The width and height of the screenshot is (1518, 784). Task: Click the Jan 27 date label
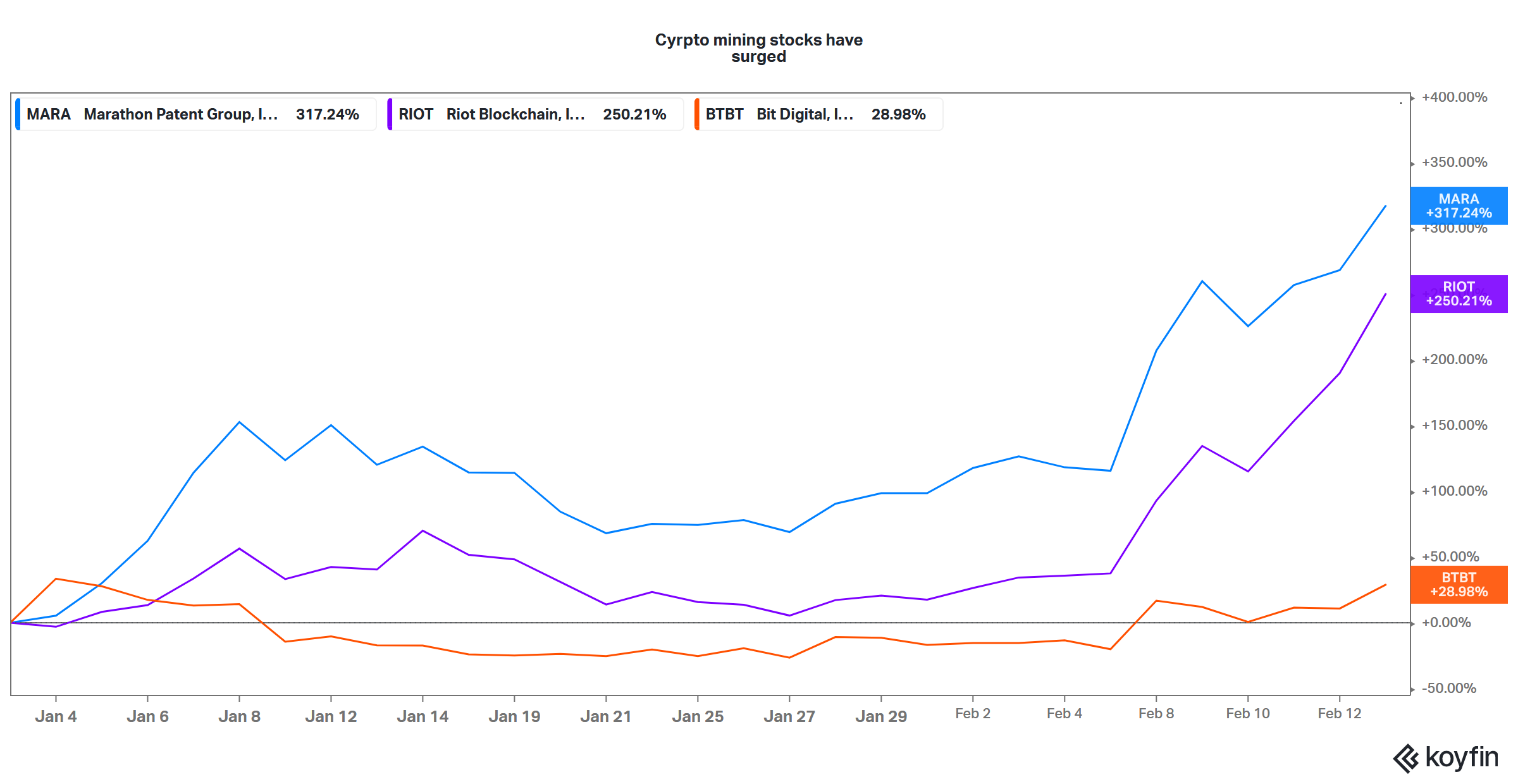[789, 716]
